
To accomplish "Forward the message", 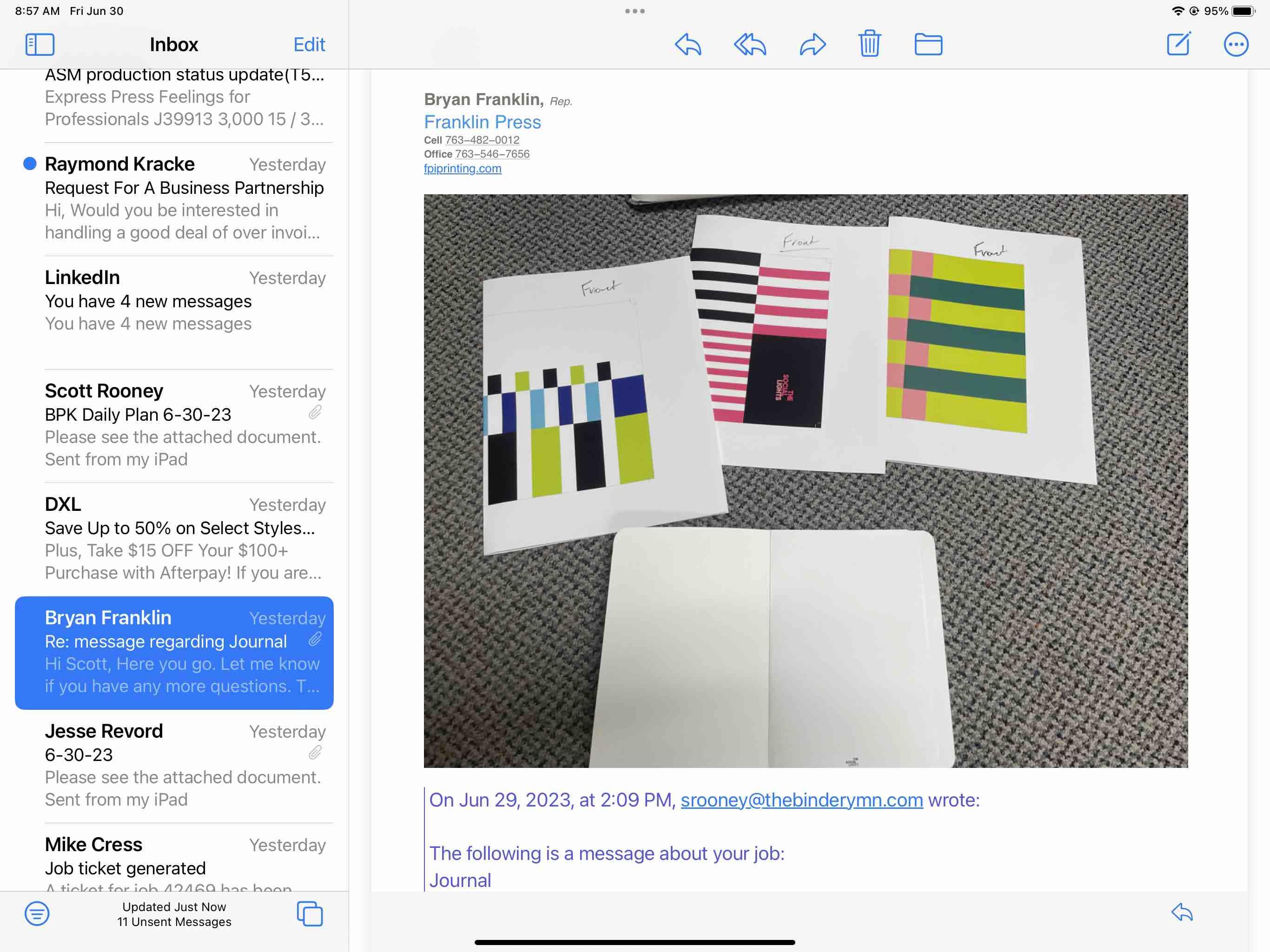I will coord(813,44).
